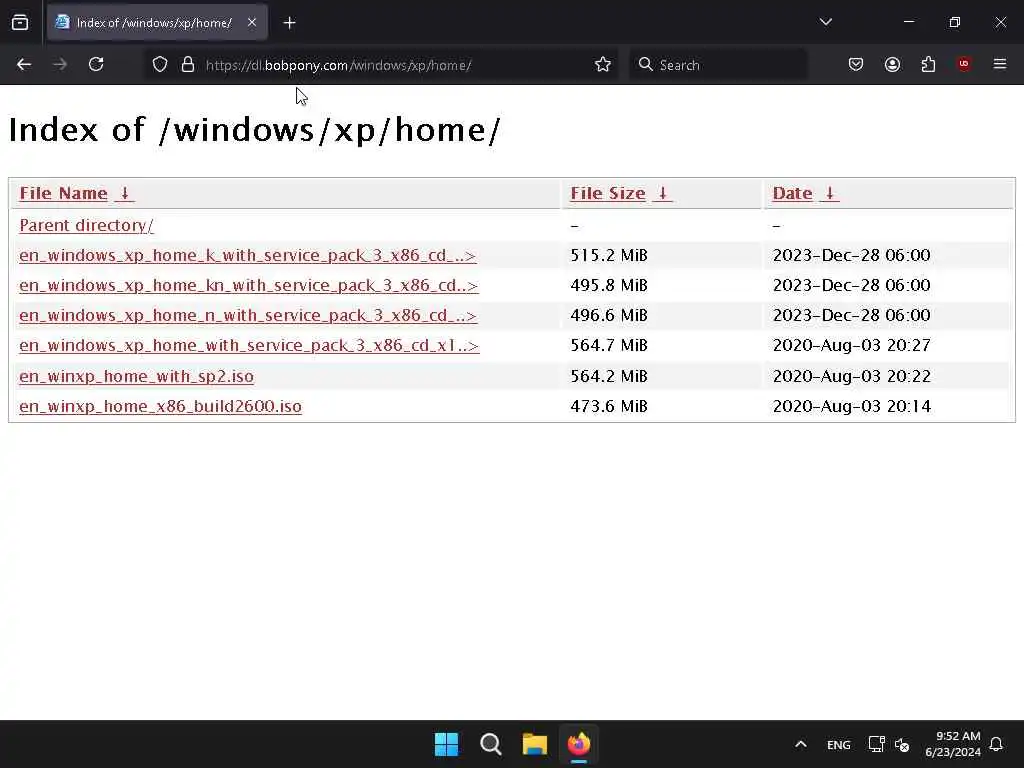Open the muted volume tray icon
This screenshot has width=1024, height=768.
coord(902,744)
